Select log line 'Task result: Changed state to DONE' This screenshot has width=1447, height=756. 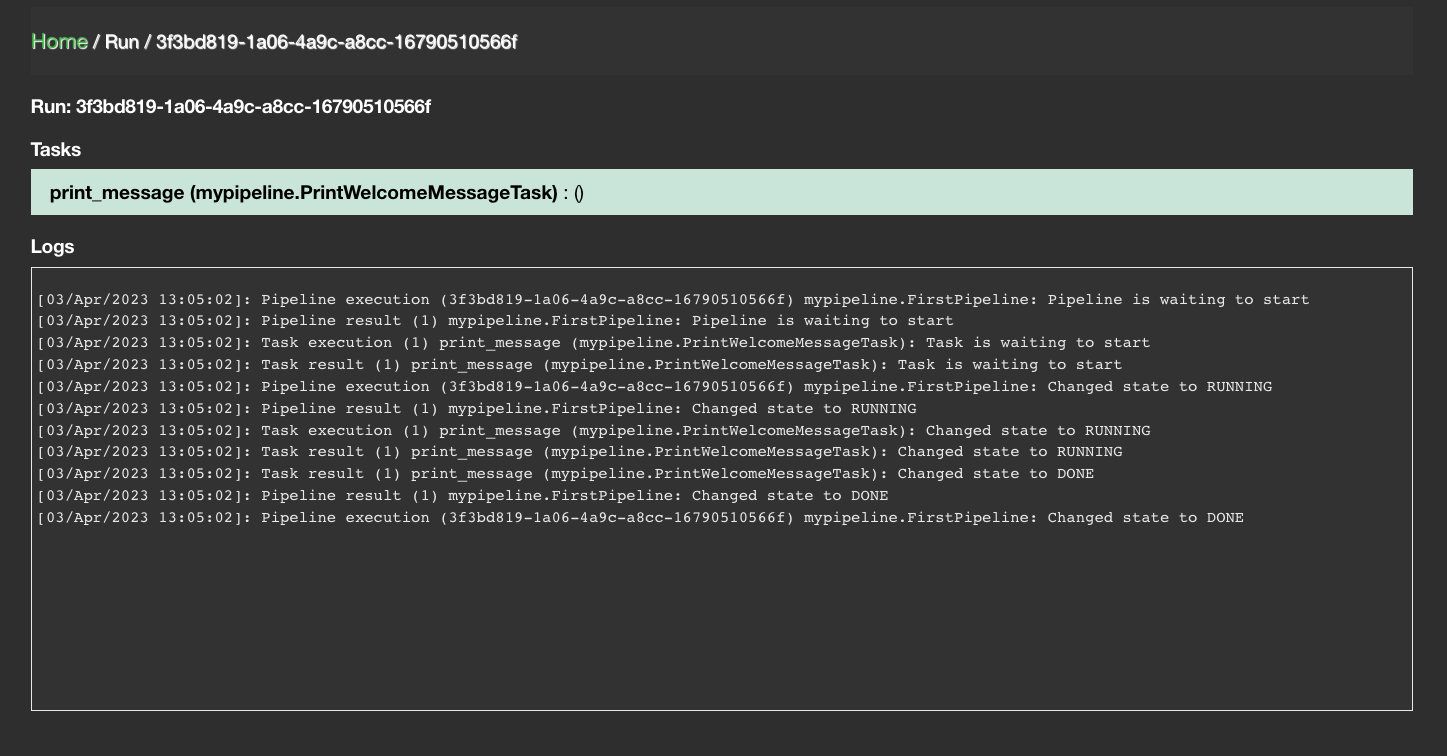[x=566, y=474]
